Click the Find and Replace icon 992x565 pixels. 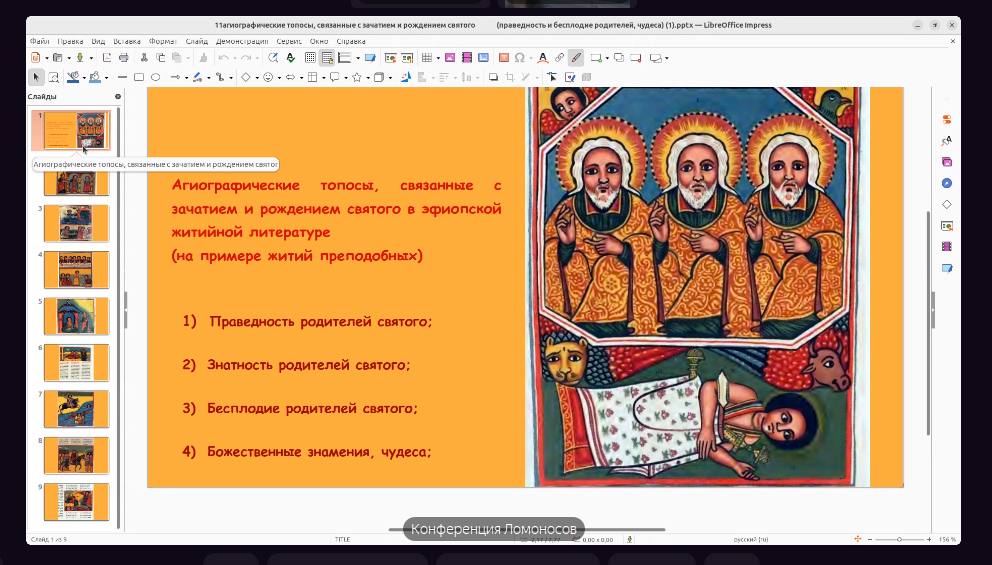coord(273,58)
